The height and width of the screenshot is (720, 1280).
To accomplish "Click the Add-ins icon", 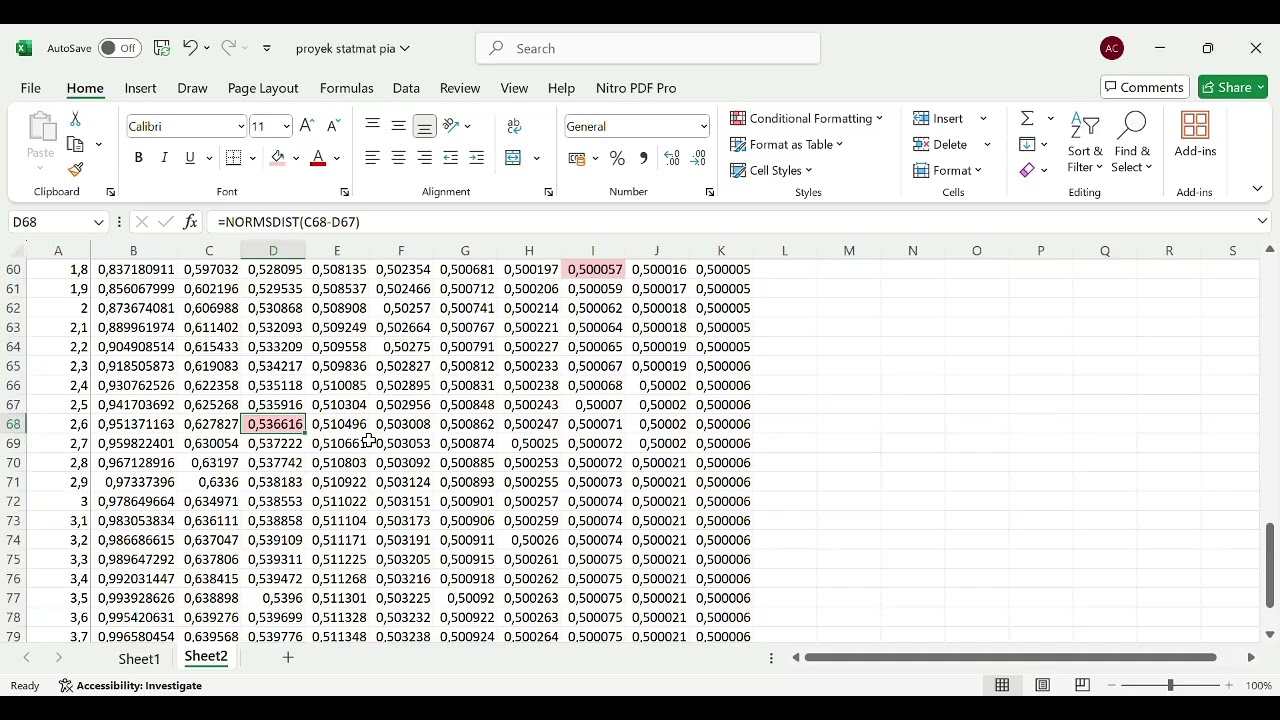I will (1195, 135).
